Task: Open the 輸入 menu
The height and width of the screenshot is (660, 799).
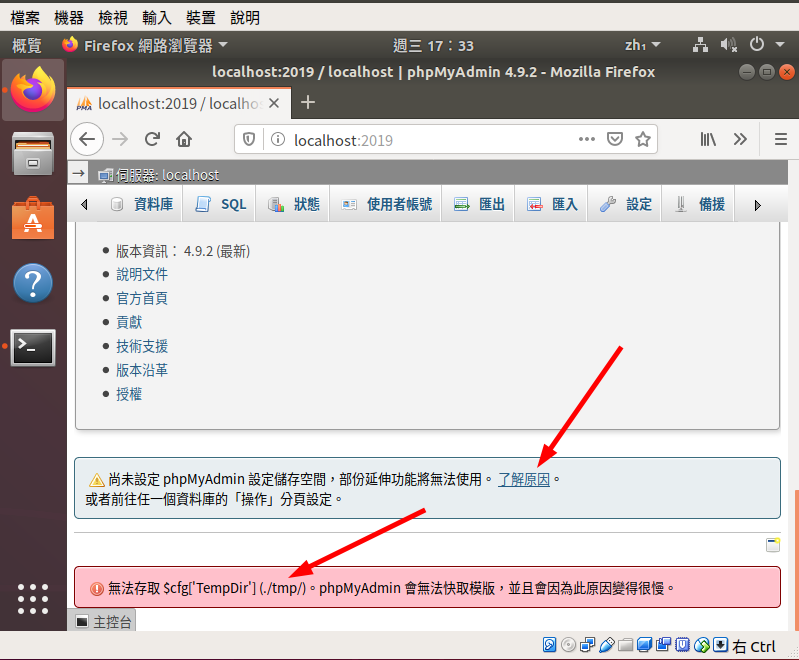Action: [157, 18]
